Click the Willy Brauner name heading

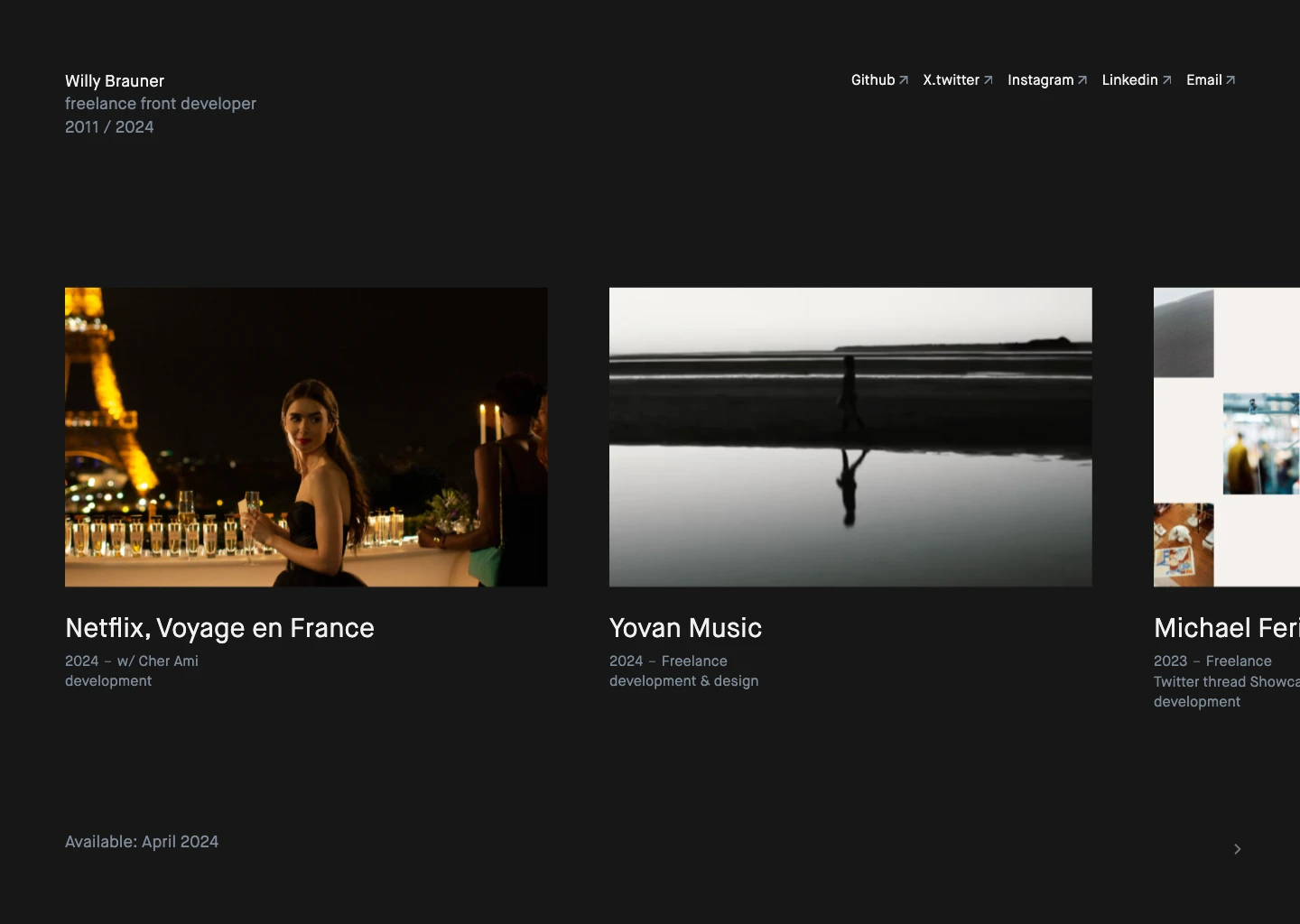(x=115, y=81)
